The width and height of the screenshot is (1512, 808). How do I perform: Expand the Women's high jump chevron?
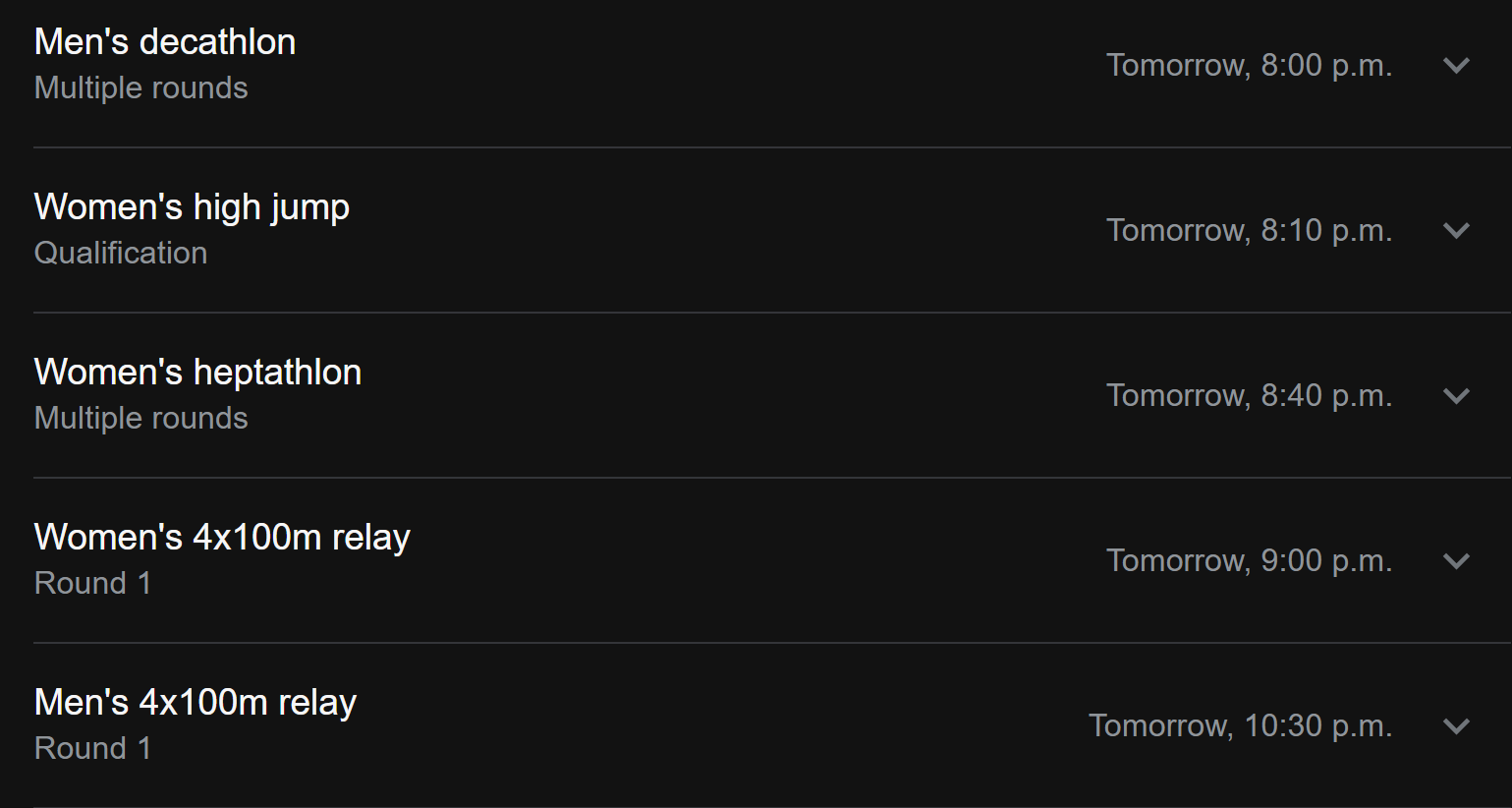pyautogui.click(x=1456, y=231)
